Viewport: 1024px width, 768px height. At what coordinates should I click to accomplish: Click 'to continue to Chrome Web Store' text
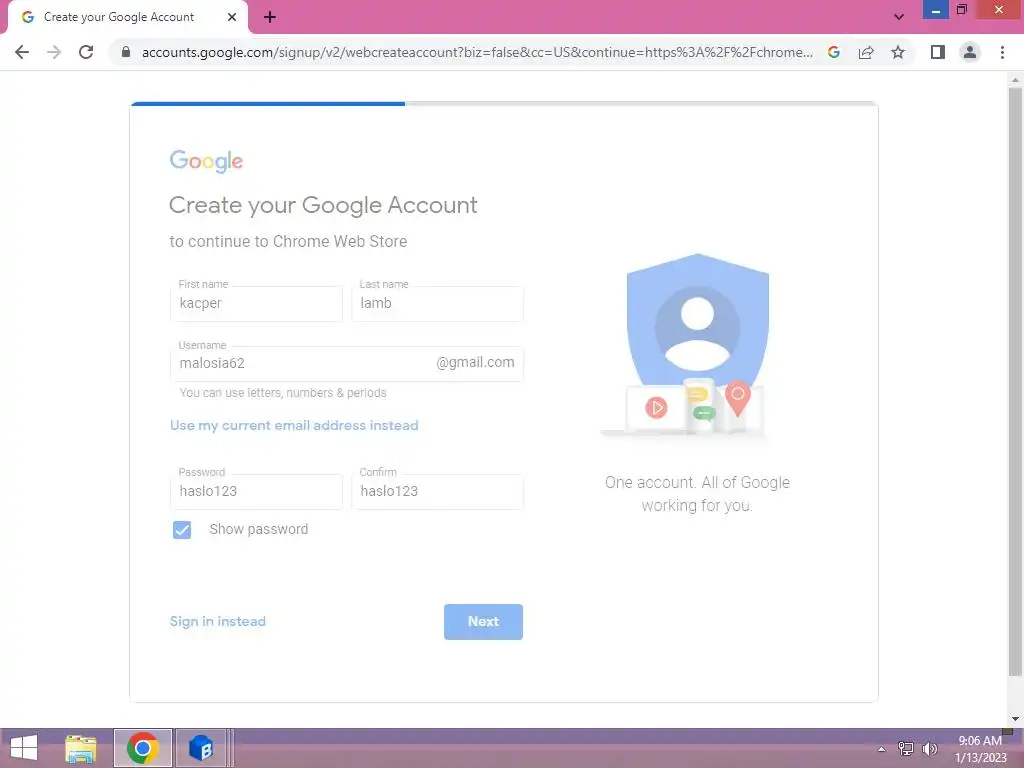tap(288, 242)
